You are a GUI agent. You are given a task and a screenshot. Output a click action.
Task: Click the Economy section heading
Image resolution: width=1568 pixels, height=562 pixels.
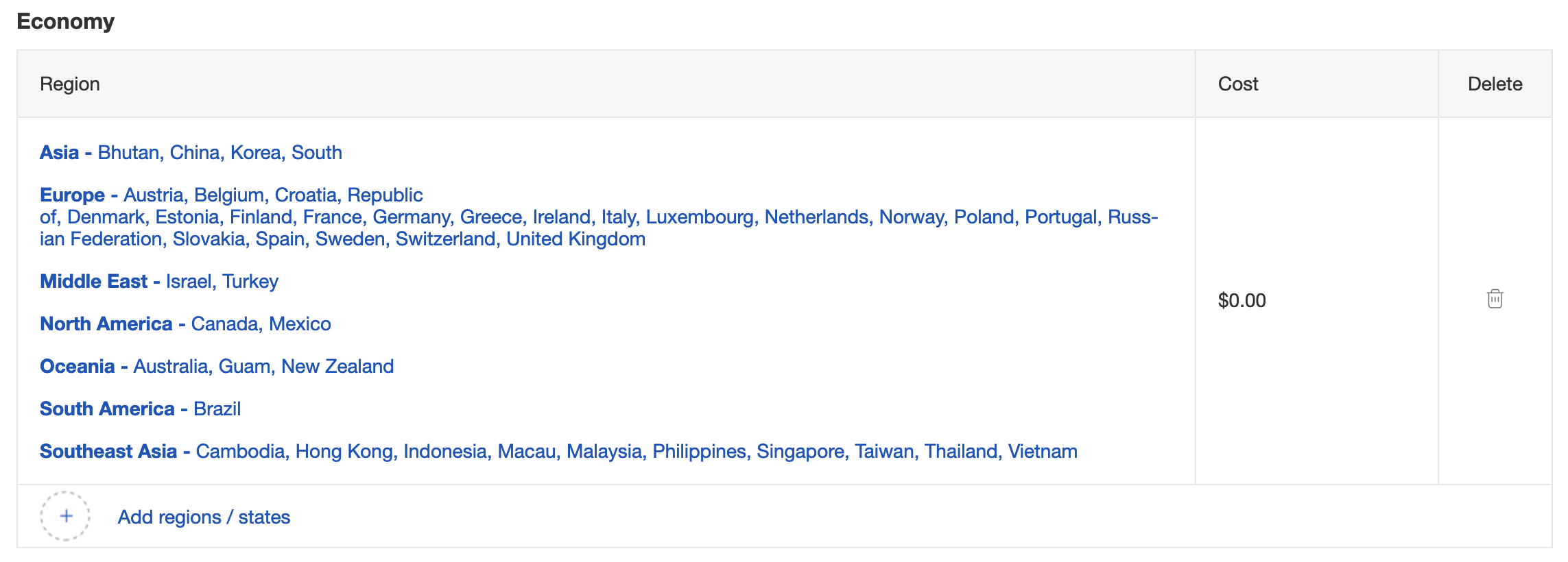(x=66, y=21)
